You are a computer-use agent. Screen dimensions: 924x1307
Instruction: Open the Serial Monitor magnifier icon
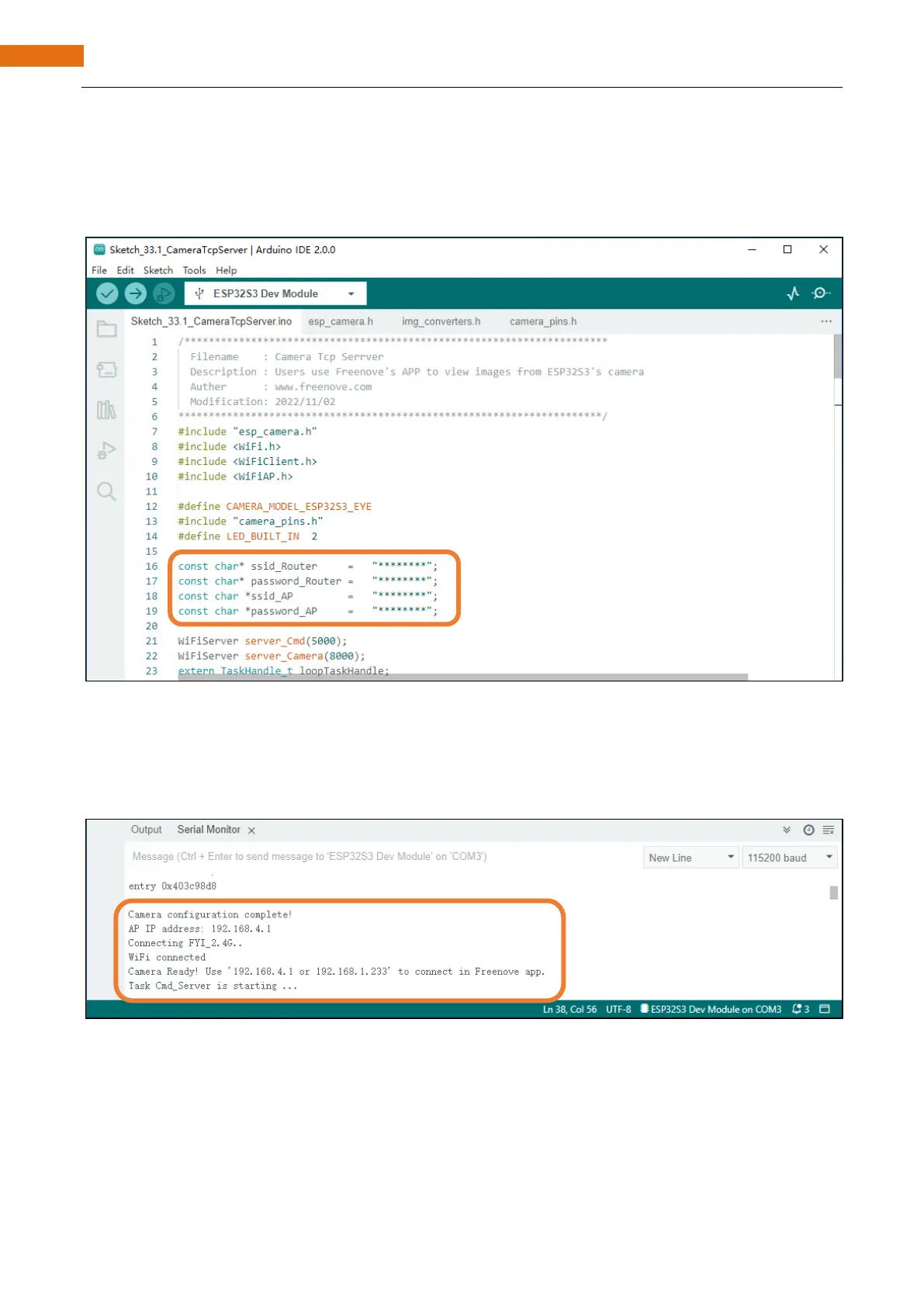[821, 293]
